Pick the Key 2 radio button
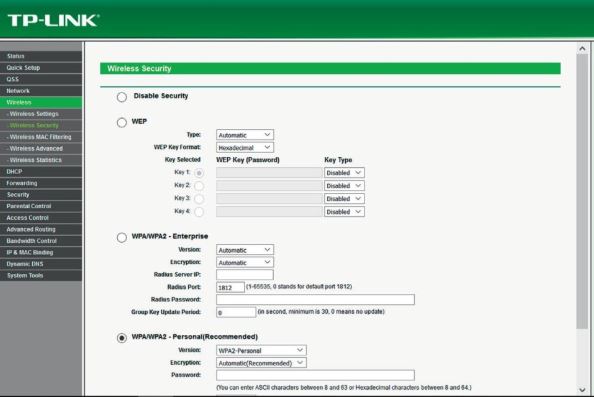This screenshot has height=397, width=594. (x=199, y=186)
